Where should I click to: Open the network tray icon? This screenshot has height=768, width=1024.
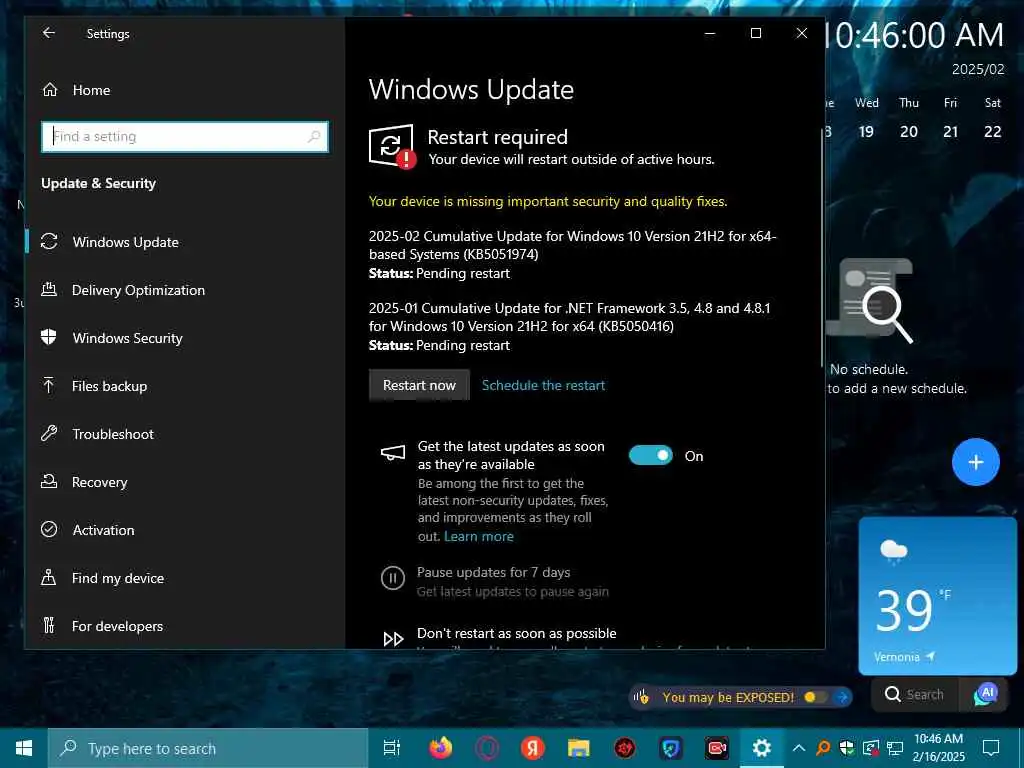tap(895, 748)
